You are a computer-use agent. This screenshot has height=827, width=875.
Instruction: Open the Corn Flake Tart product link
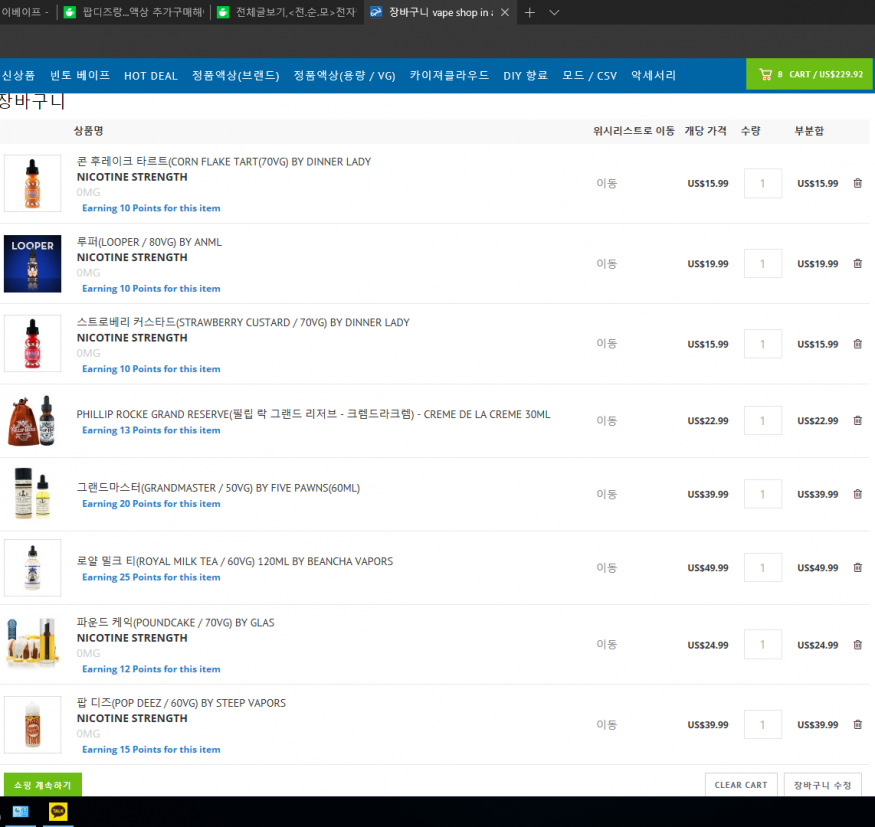pyautogui.click(x=224, y=161)
